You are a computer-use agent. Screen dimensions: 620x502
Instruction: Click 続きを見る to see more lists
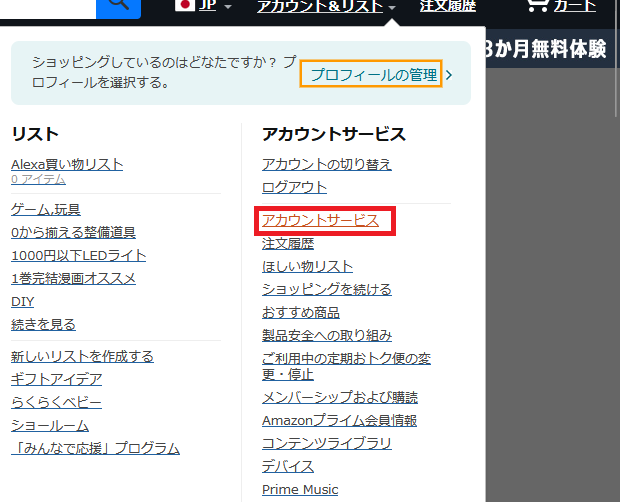[43, 325]
